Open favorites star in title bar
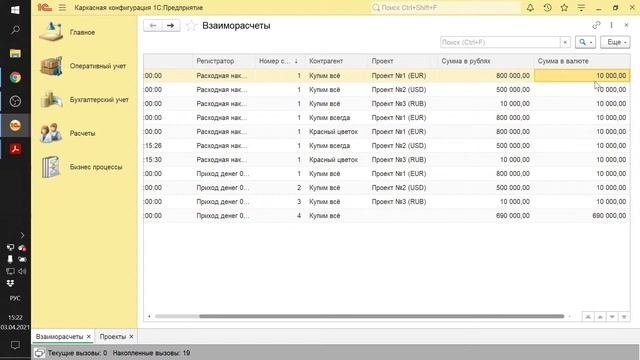 (x=564, y=7)
